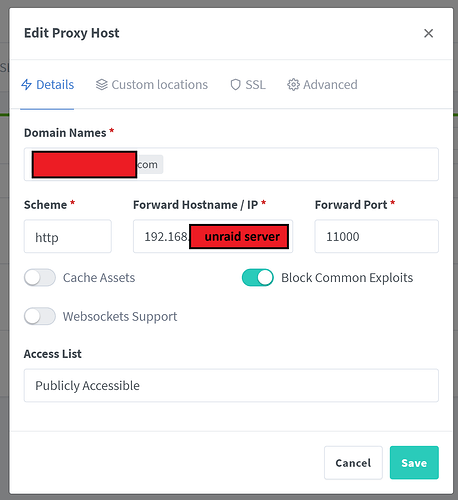Open the Access List dropdown
Screen dimensions: 458x500
pyautogui.click(x=231, y=385)
